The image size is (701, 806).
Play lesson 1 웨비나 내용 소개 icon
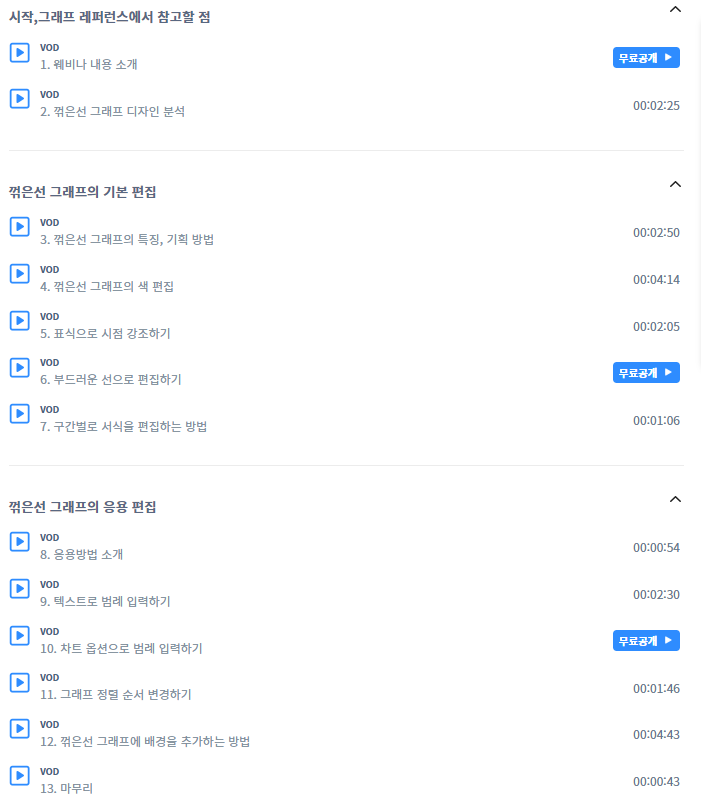point(20,52)
